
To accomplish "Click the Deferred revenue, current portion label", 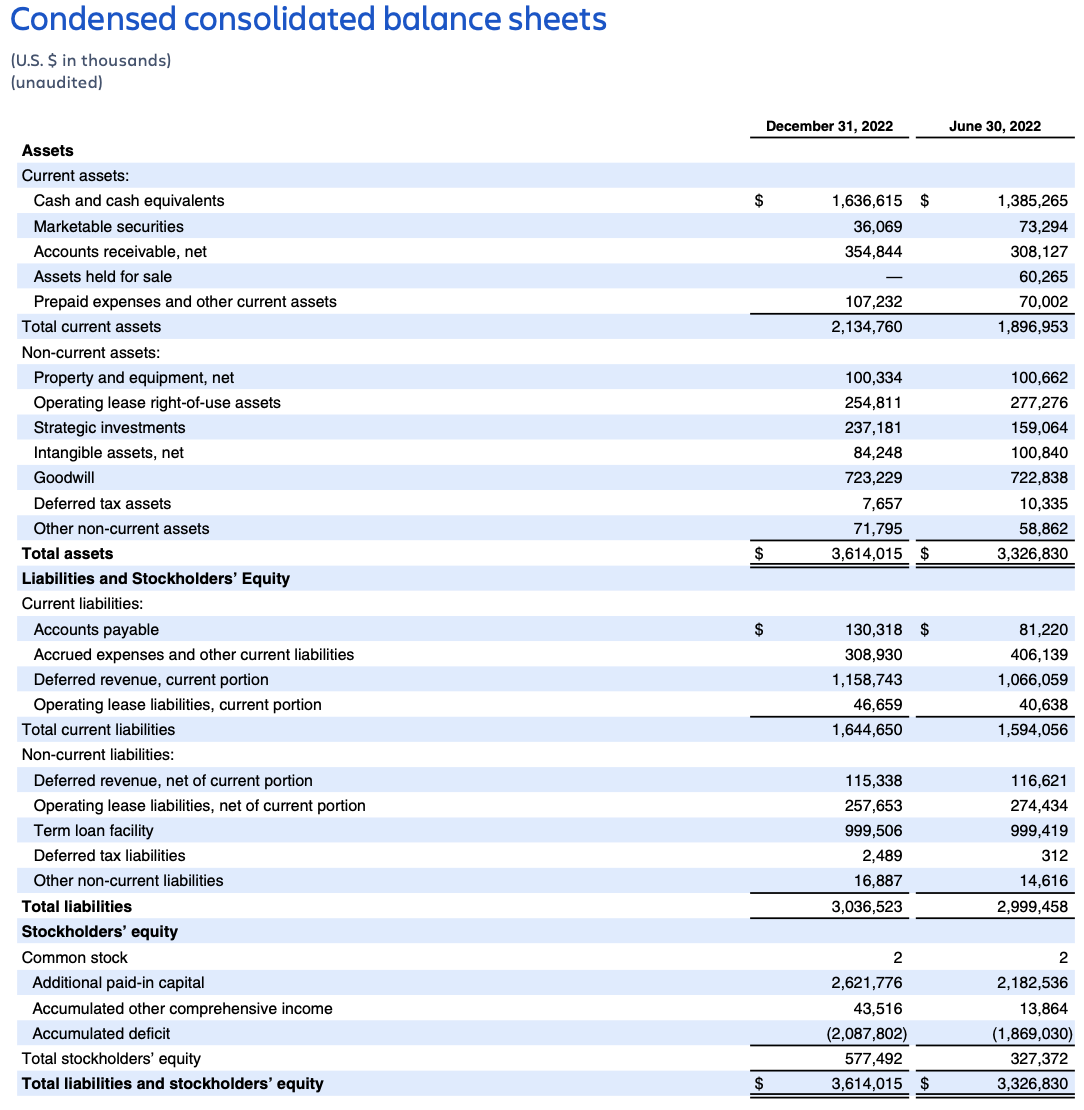I will (151, 680).
